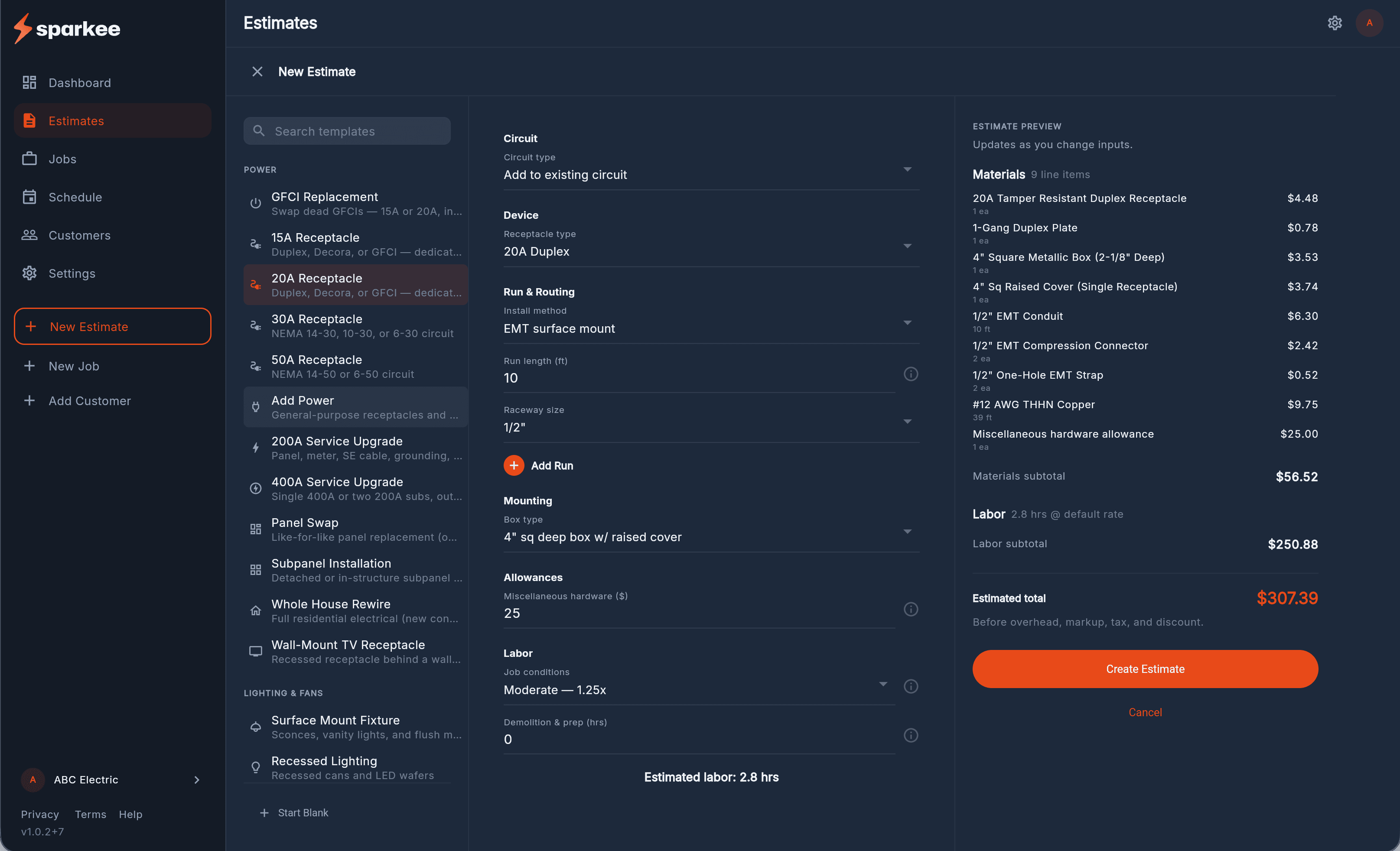Expand the ABC Electric account chevron
Screen dimensions: 1400x851
click(197, 780)
